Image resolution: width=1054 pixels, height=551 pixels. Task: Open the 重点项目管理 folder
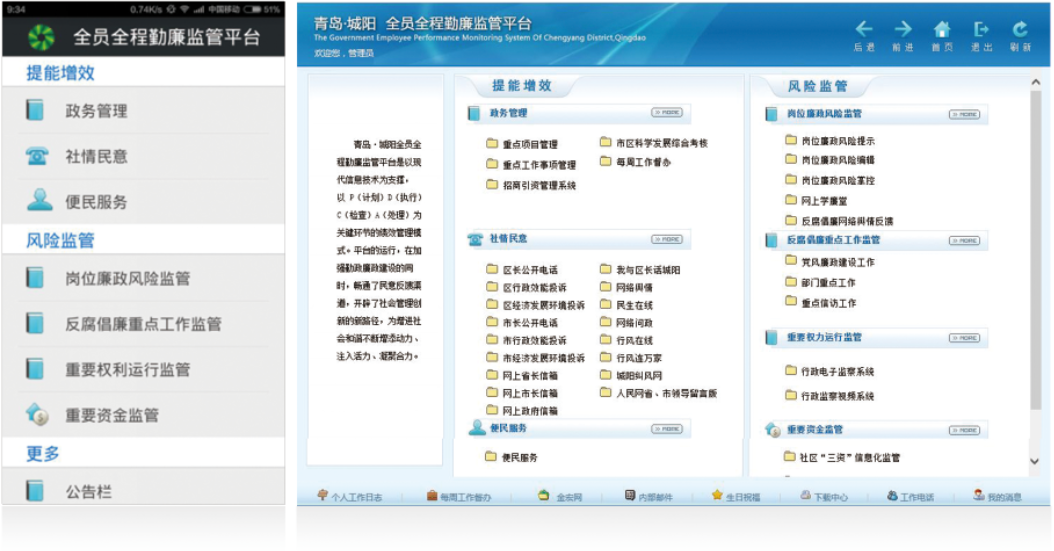point(522,144)
